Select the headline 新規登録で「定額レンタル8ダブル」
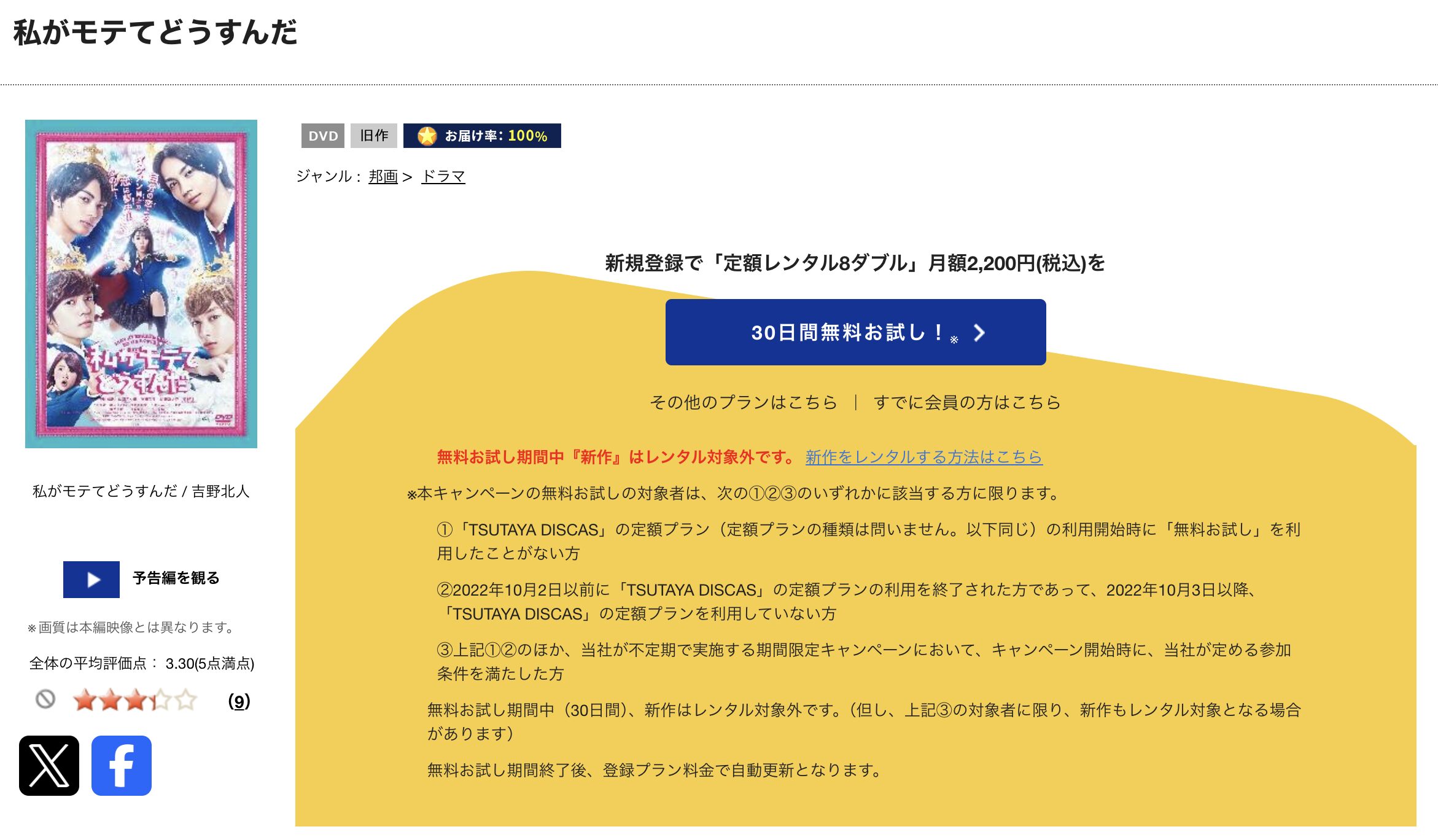 click(x=762, y=263)
